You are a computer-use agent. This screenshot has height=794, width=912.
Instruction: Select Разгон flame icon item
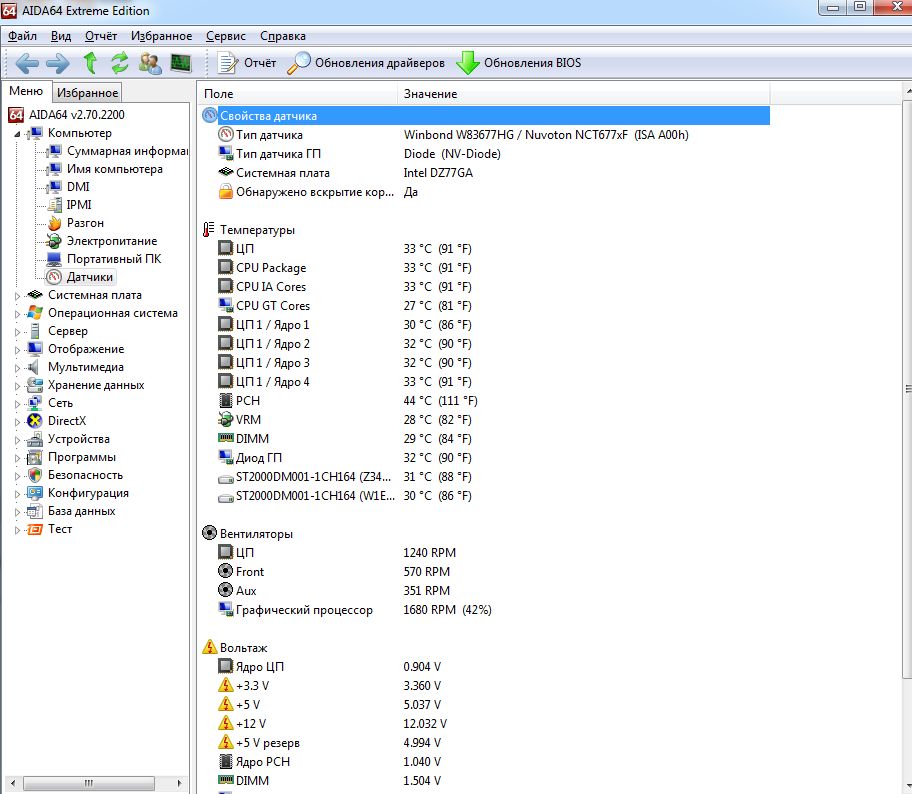coord(55,223)
